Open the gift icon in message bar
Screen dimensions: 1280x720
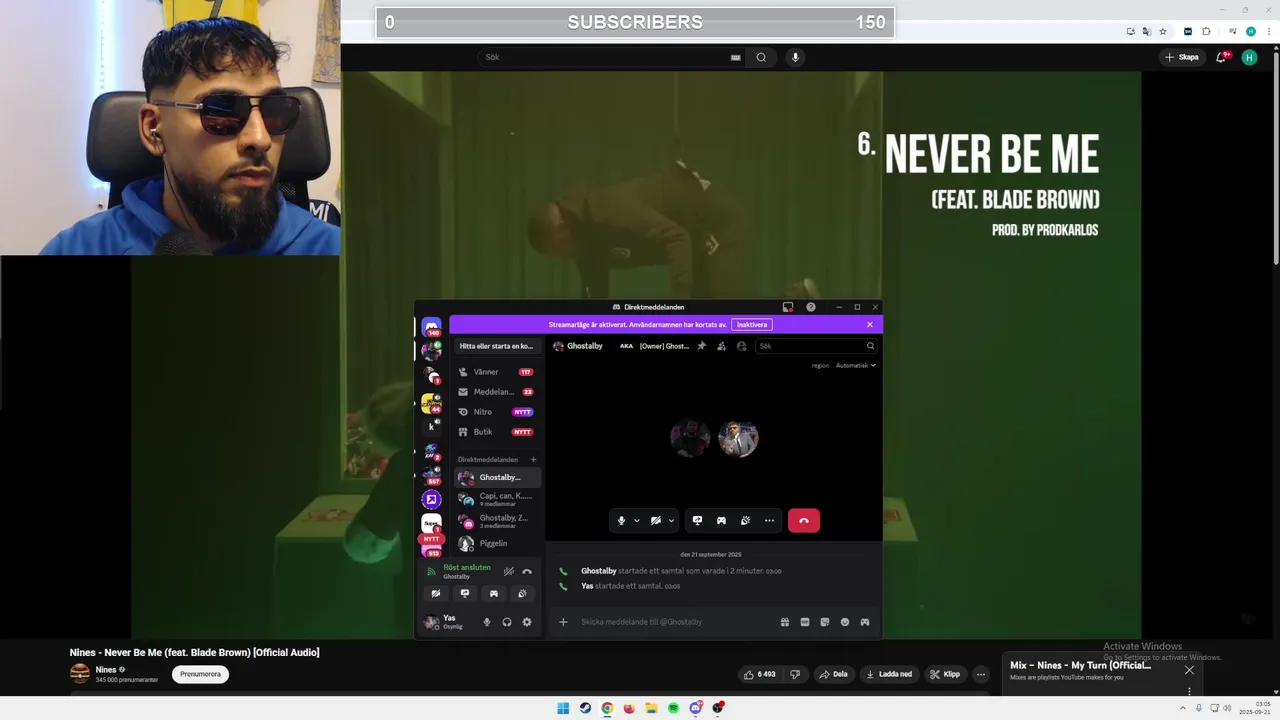pyautogui.click(x=785, y=622)
